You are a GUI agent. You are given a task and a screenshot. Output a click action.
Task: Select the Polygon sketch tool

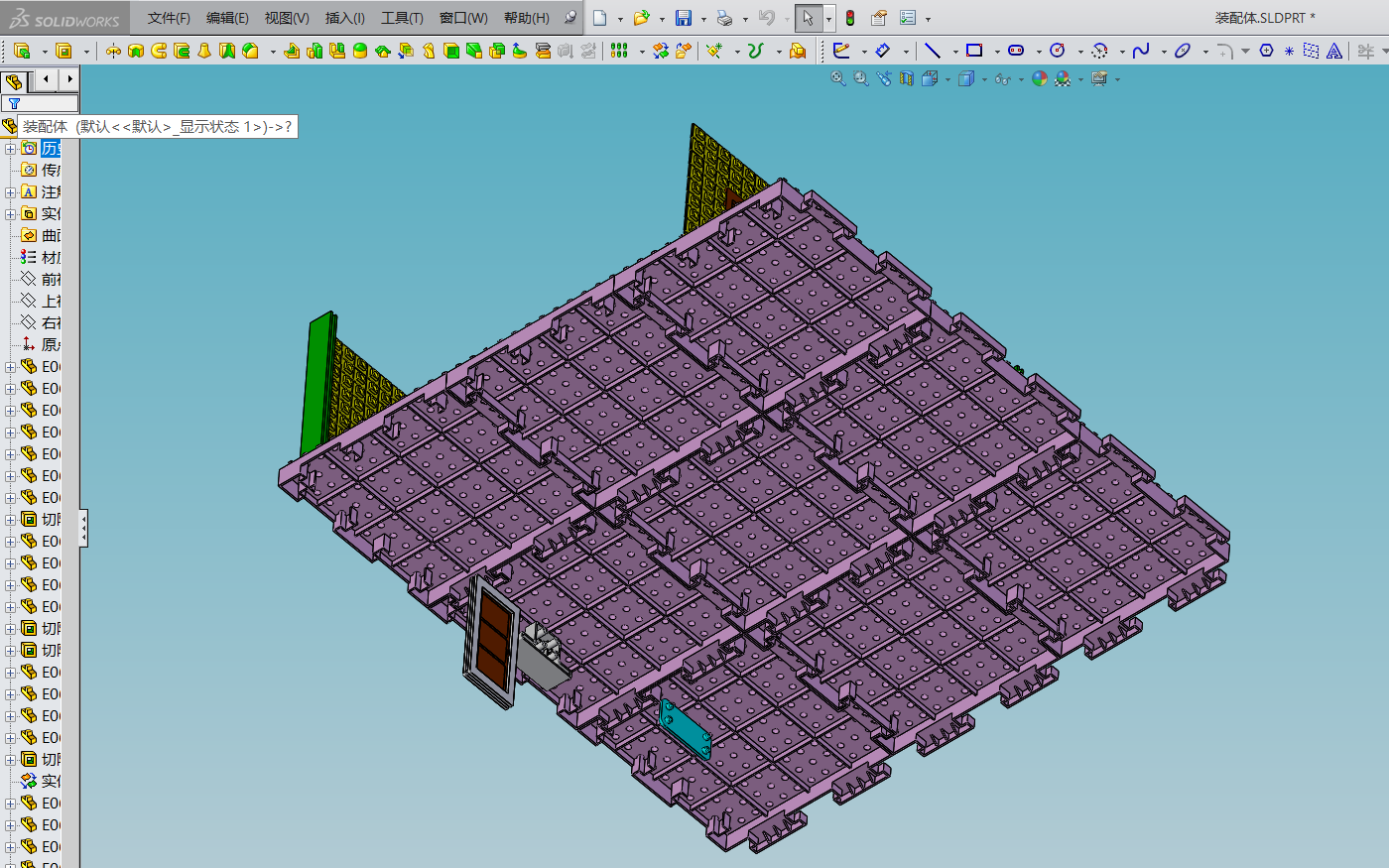click(1267, 51)
